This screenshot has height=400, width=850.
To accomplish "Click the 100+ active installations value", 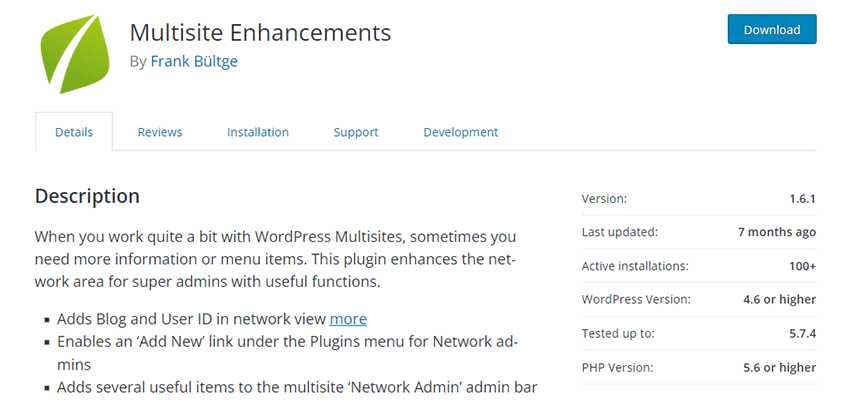I will (x=800, y=266).
